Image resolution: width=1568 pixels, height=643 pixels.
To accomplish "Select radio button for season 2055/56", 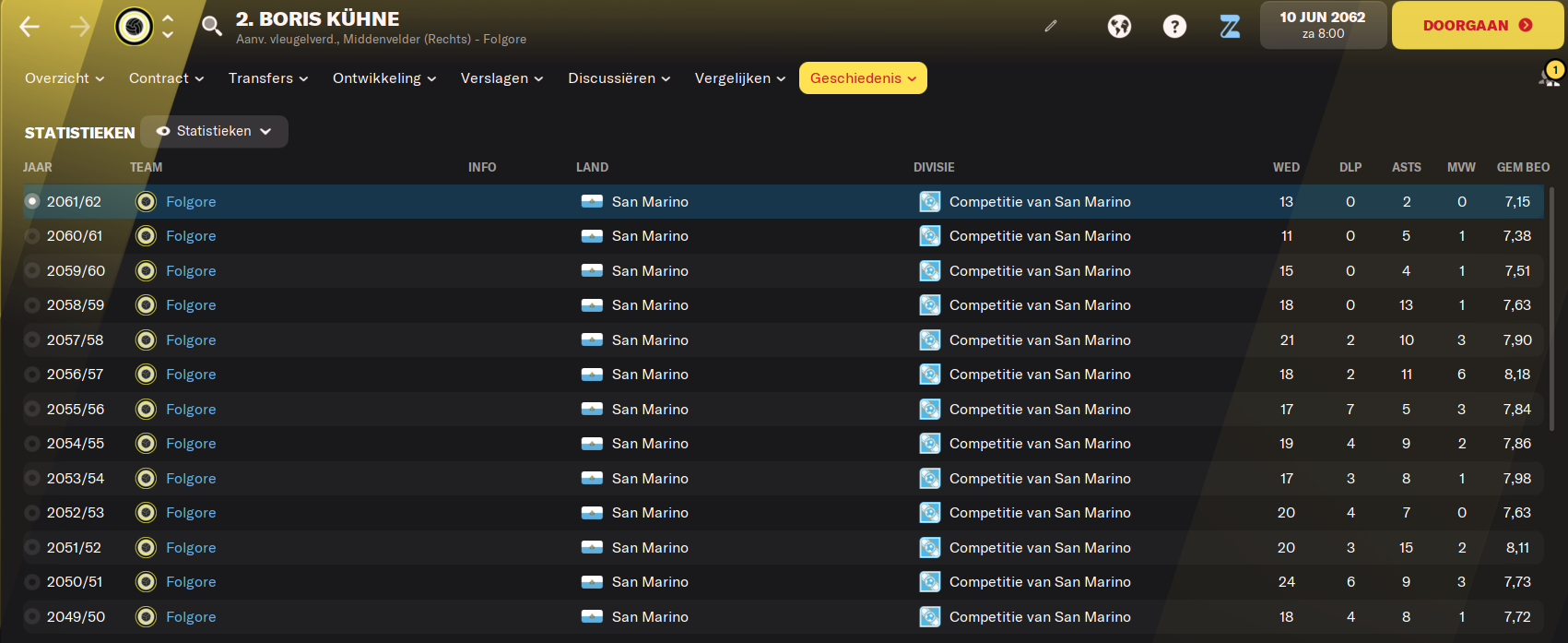I will [32, 409].
